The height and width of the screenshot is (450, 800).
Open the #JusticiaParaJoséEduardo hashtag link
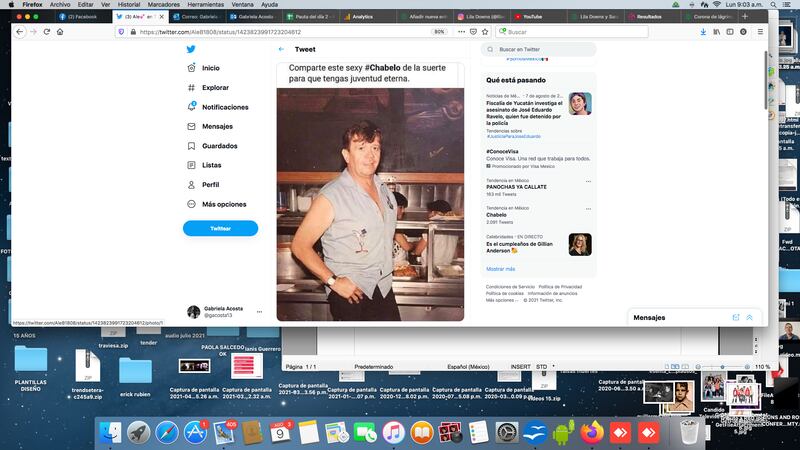tap(513, 136)
